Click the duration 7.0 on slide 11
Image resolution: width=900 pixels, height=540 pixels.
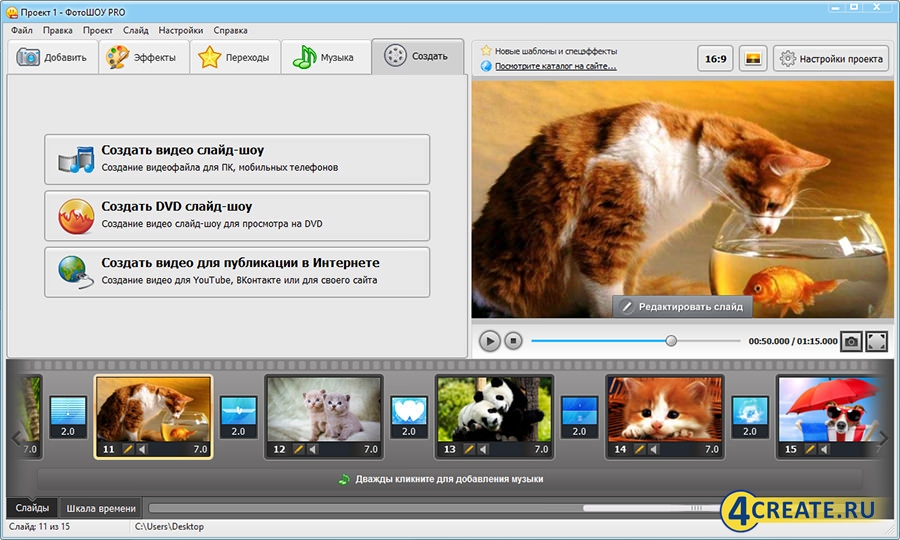[x=200, y=449]
